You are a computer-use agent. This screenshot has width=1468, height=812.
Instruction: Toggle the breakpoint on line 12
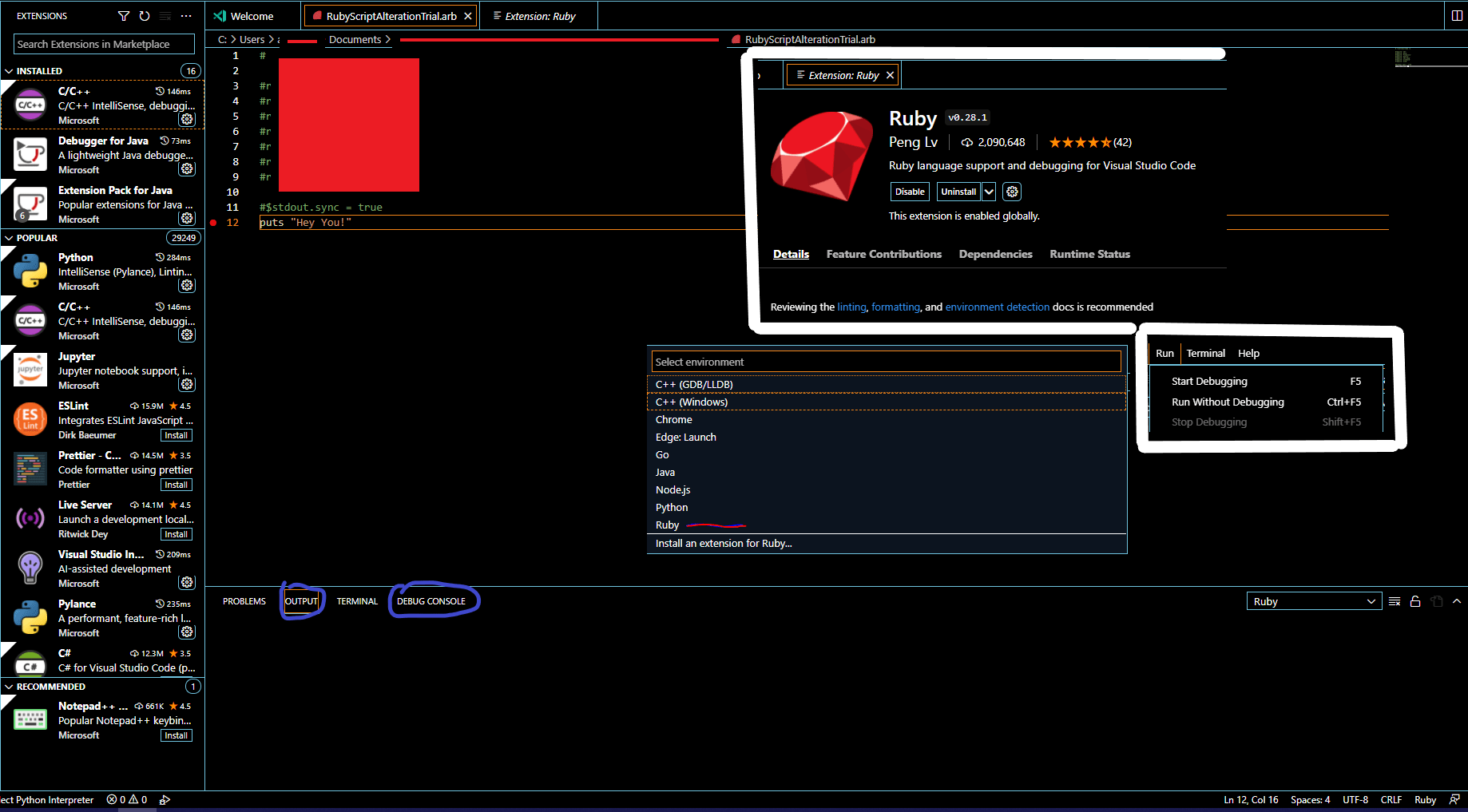pyautogui.click(x=212, y=222)
